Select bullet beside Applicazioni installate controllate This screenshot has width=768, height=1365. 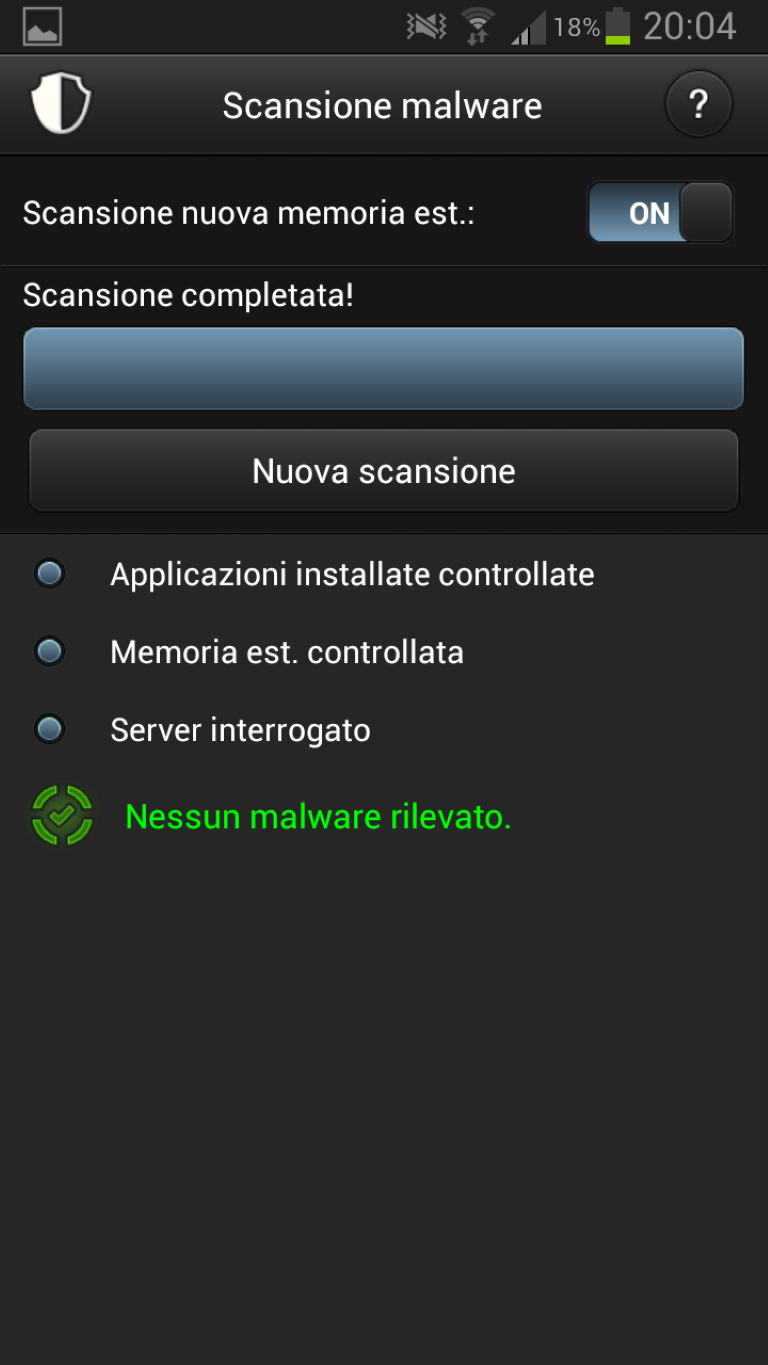(49, 574)
